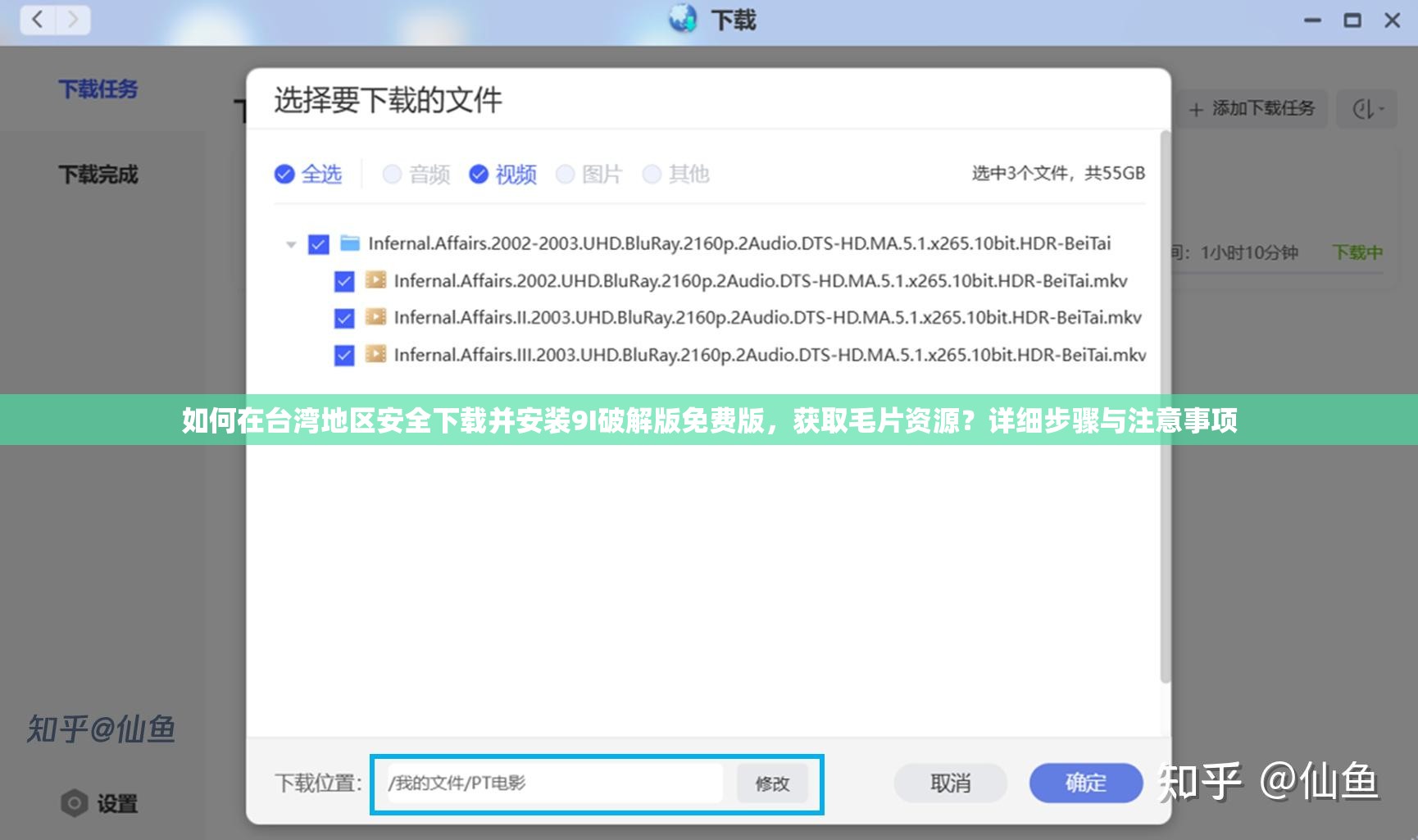Click the video file icon for Infernal.Affairs.III.2003 mkv
The image size is (1418, 840).
coord(376,355)
